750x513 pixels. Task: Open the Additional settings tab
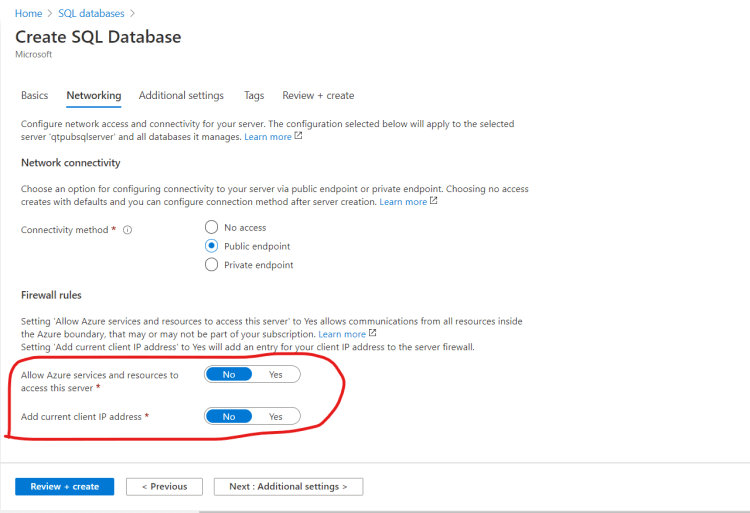pyautogui.click(x=181, y=95)
